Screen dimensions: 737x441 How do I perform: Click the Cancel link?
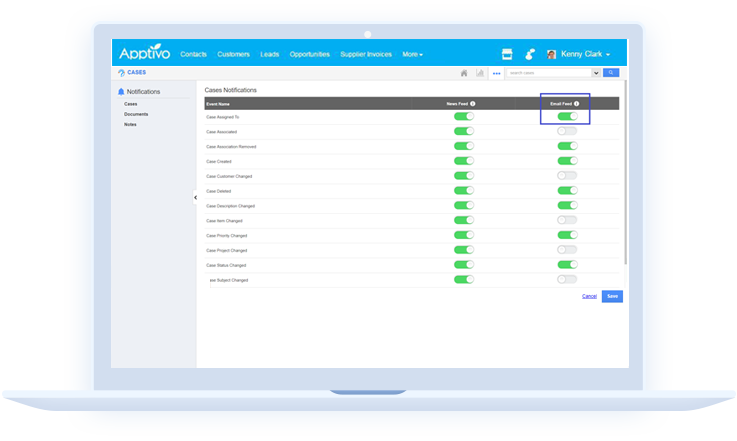coord(589,296)
